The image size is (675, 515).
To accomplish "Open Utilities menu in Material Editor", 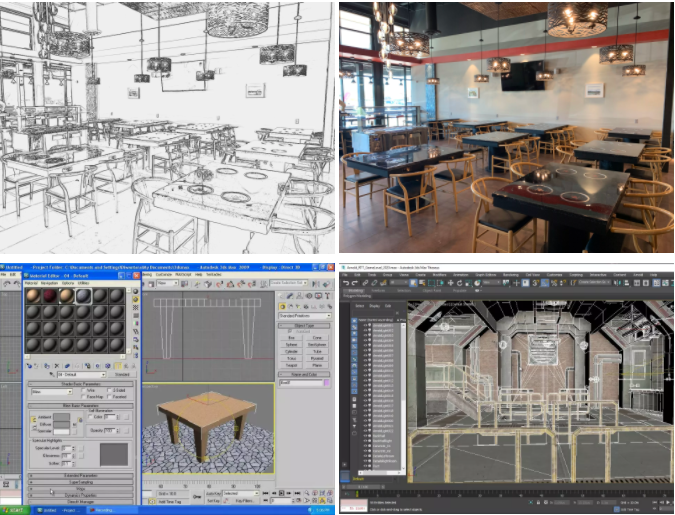I will coord(83,283).
